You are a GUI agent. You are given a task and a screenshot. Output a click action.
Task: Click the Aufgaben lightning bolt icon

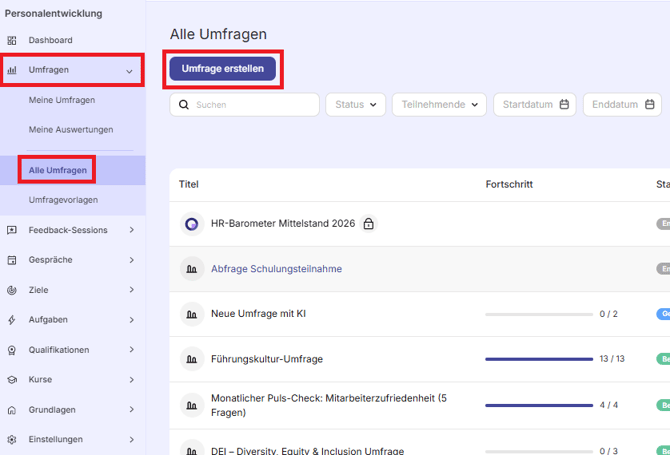pyautogui.click(x=12, y=320)
